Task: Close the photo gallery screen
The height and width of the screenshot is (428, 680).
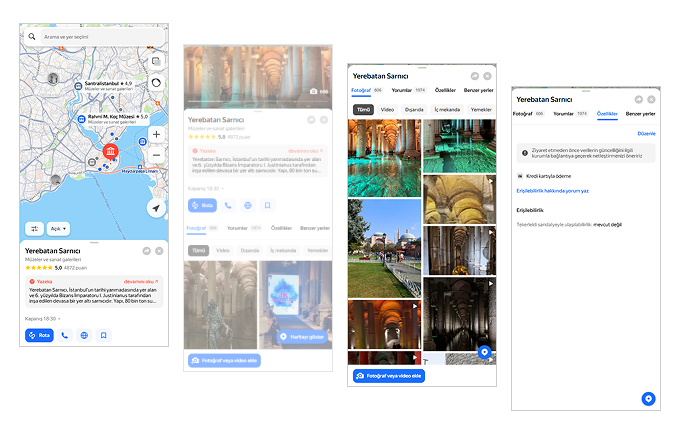Action: click(x=487, y=76)
